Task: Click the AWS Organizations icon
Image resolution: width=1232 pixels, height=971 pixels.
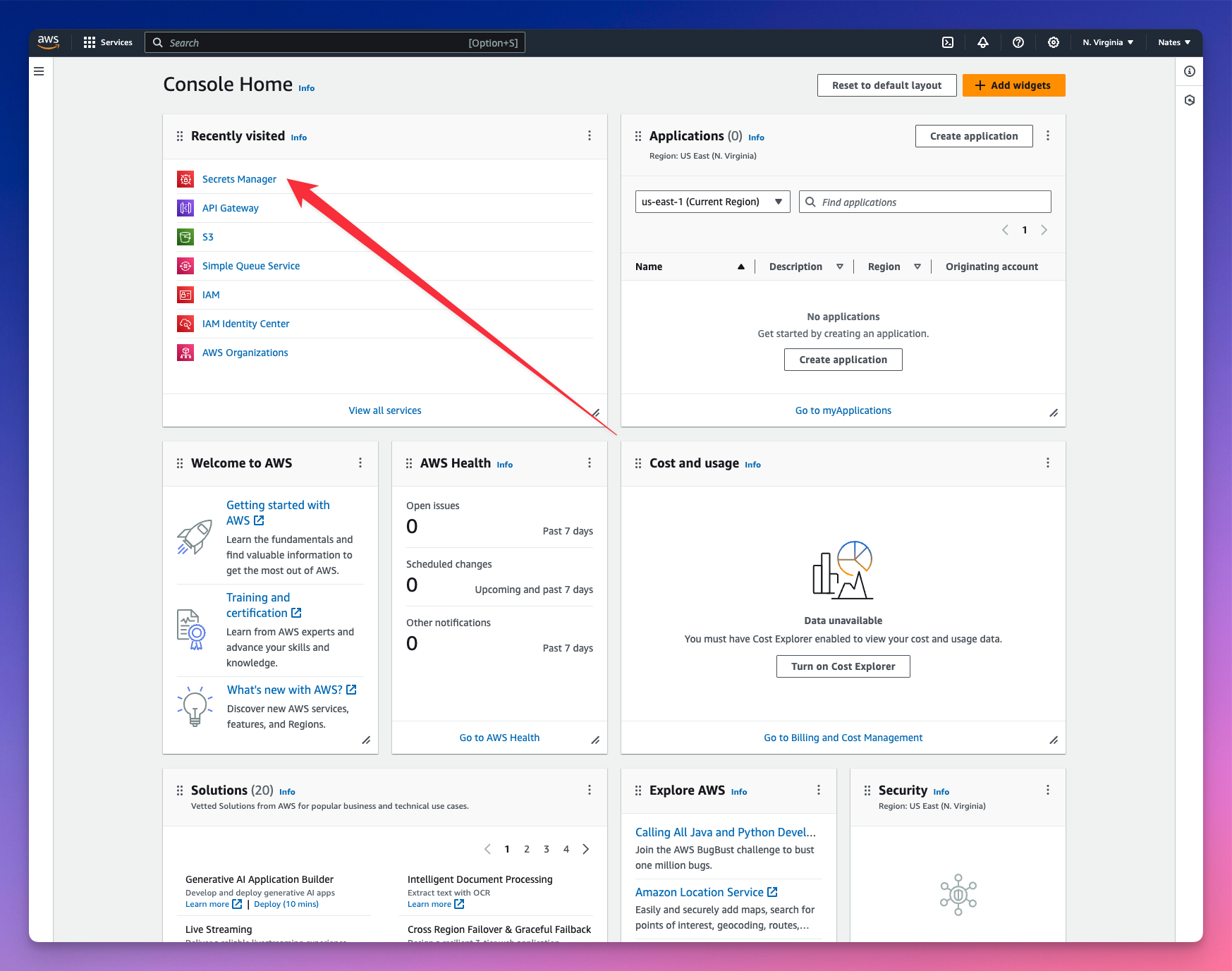Action: pyautogui.click(x=185, y=353)
